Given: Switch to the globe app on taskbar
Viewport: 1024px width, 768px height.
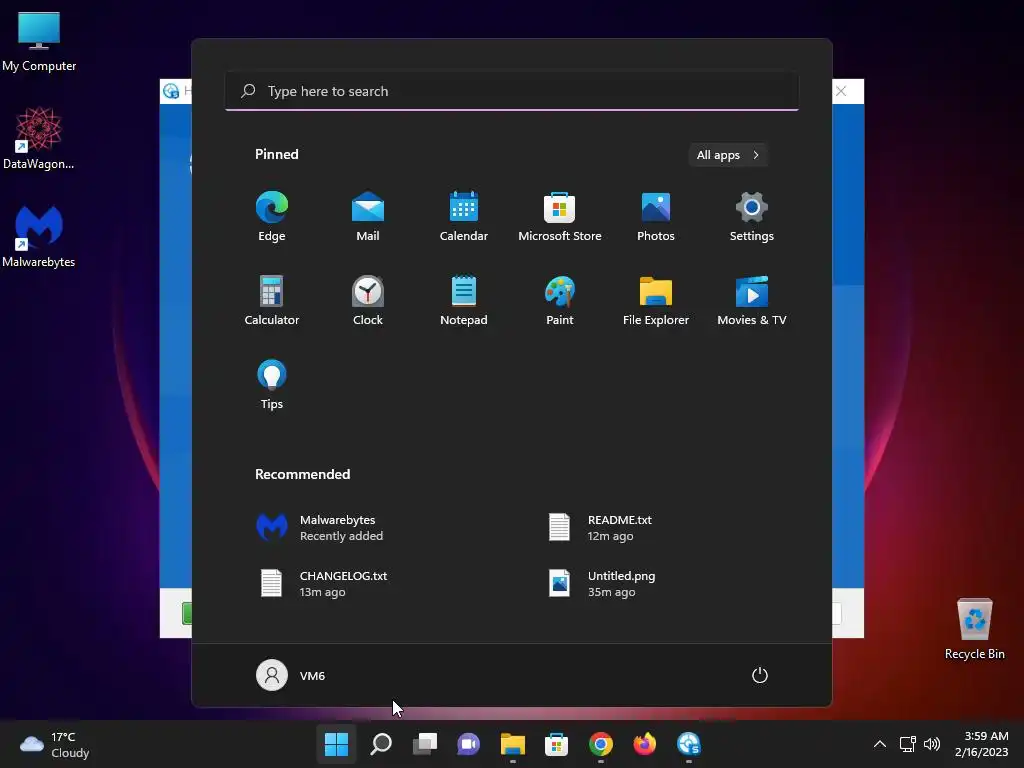Looking at the screenshot, I should (x=688, y=744).
